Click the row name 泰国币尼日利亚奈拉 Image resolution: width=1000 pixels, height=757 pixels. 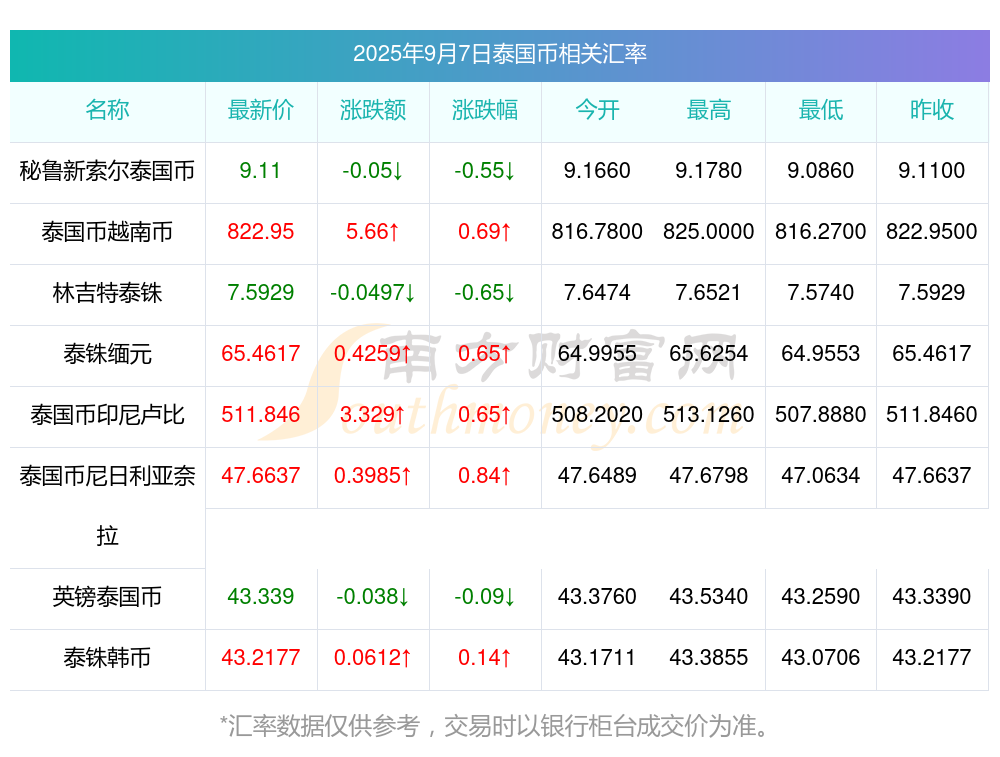pyautogui.click(x=107, y=506)
